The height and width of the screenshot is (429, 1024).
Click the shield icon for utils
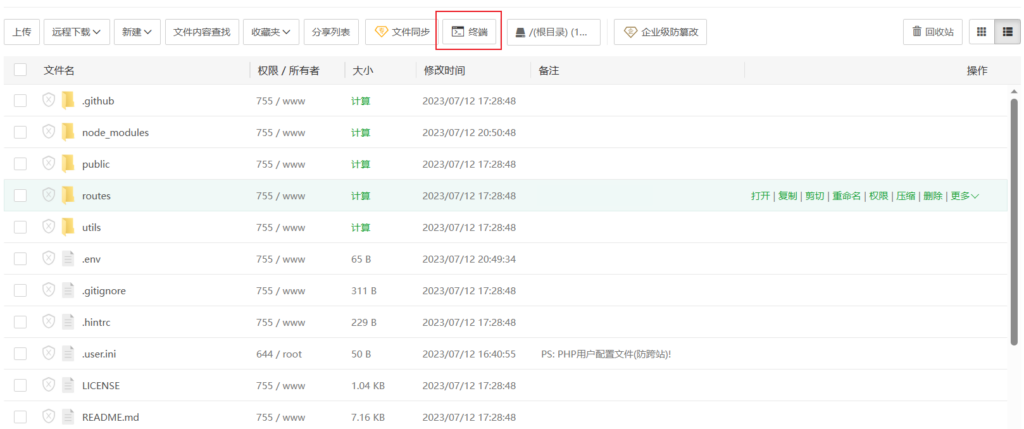coord(48,227)
